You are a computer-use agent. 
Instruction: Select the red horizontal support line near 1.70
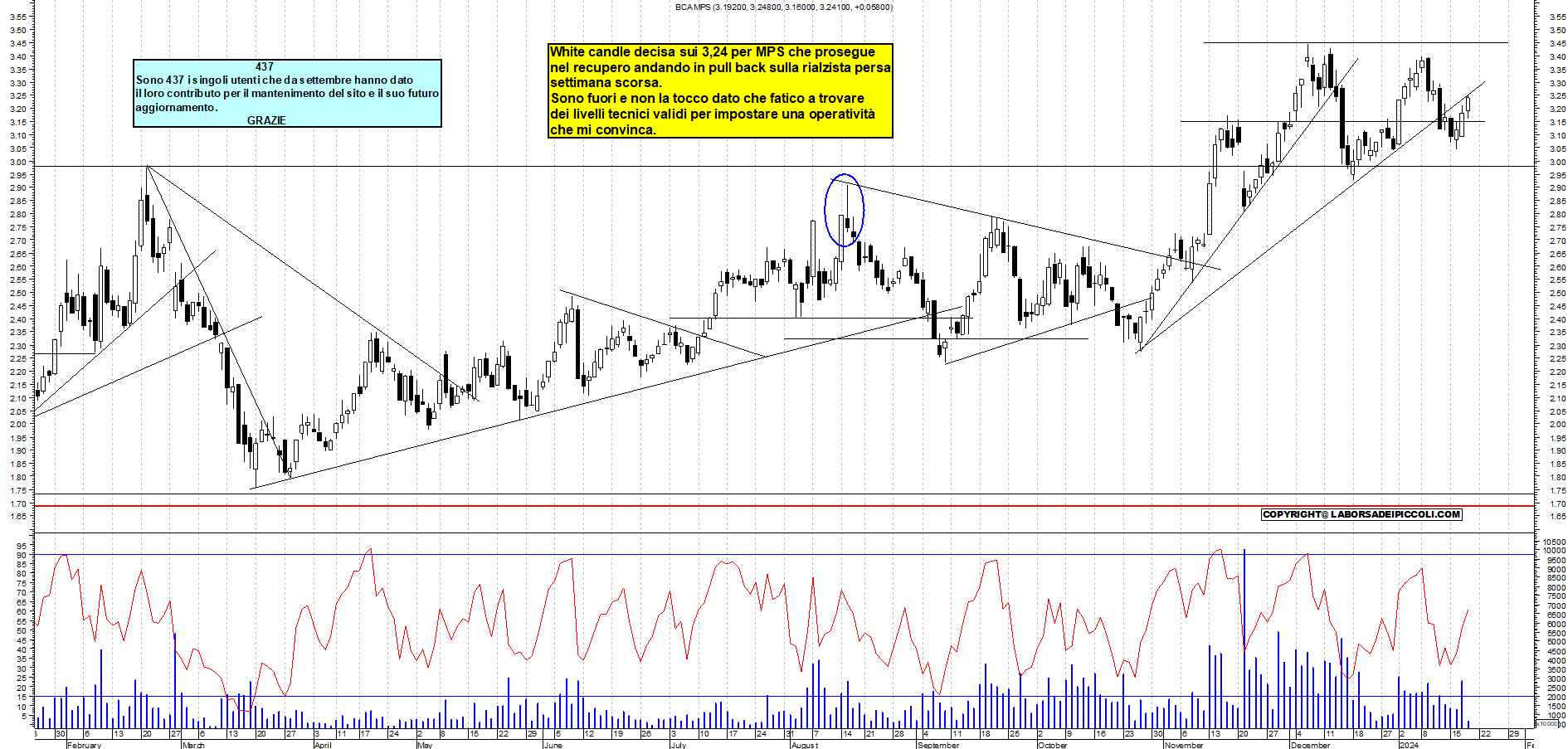point(784,506)
